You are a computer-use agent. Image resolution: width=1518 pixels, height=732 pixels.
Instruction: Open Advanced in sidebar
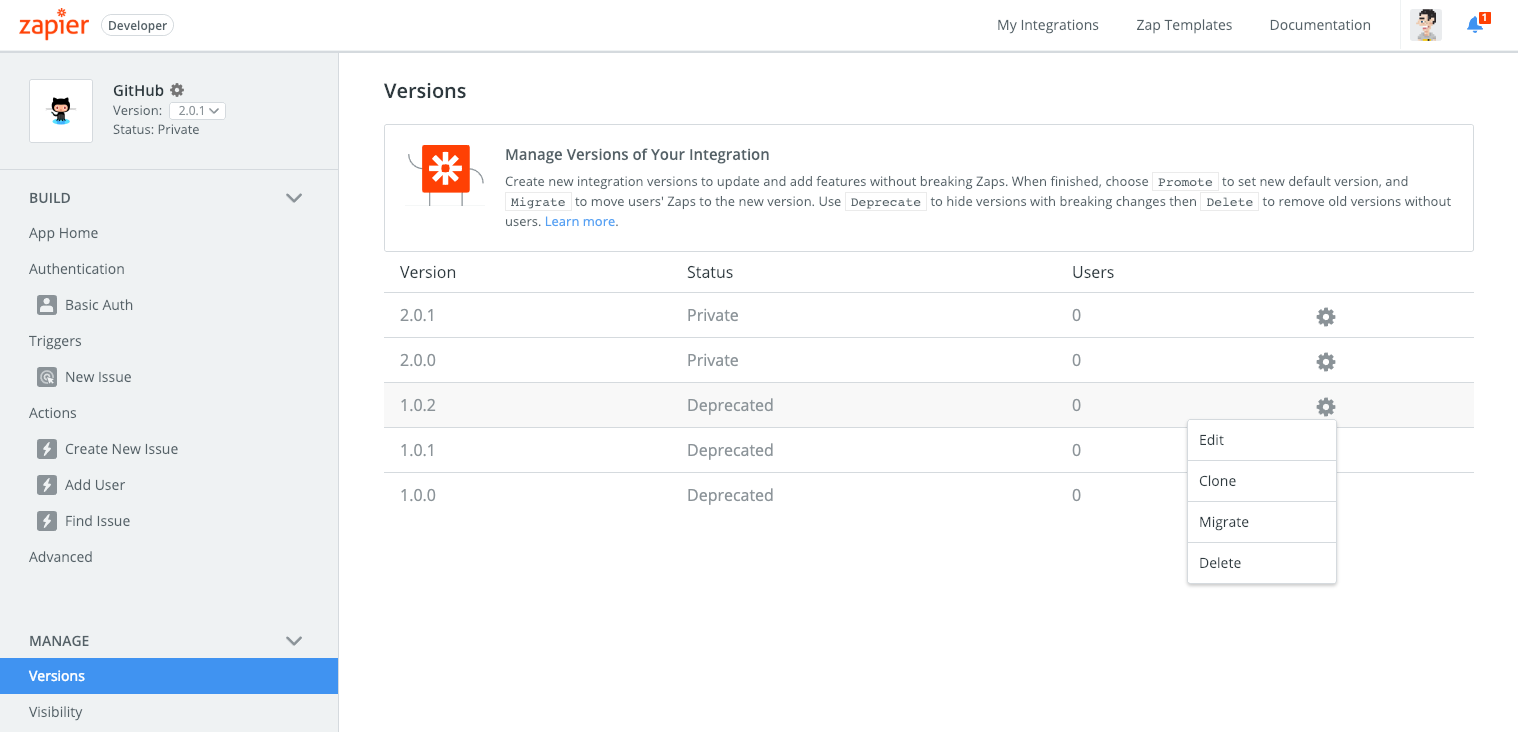pos(61,557)
